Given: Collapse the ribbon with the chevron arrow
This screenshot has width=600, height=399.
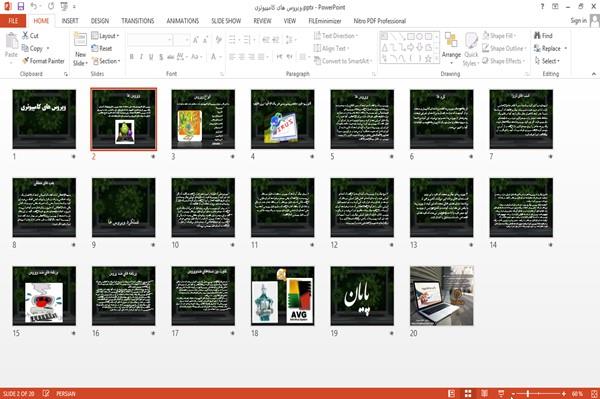Looking at the screenshot, I should pyautogui.click(x=593, y=74).
